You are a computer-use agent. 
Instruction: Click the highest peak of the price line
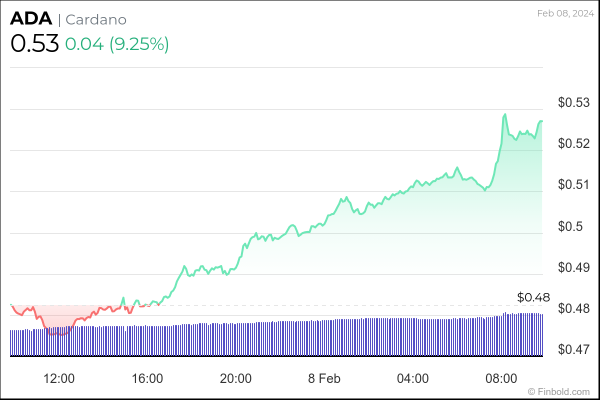[x=505, y=115]
